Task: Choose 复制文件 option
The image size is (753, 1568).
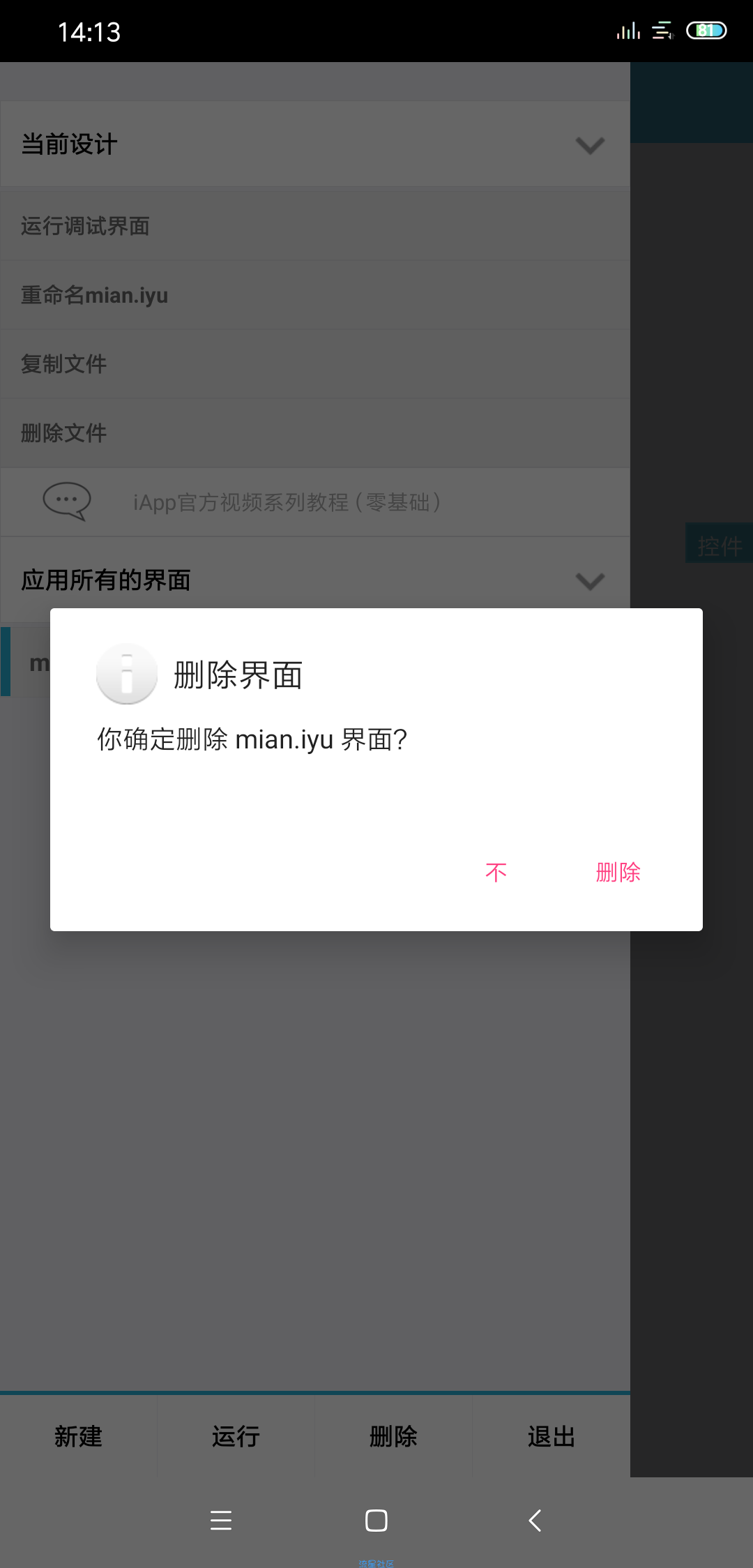Action: (315, 364)
